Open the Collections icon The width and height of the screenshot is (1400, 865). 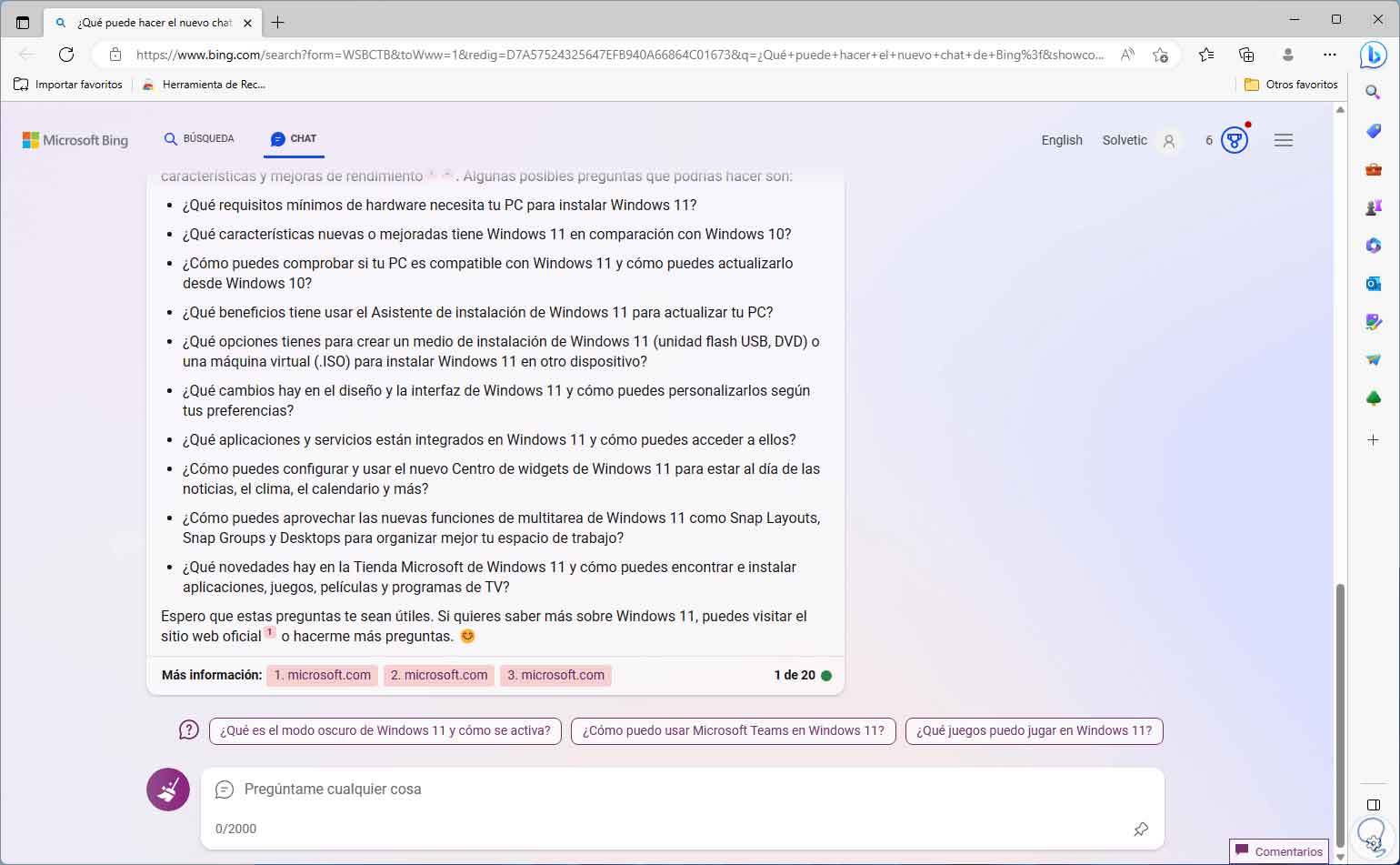coord(1246,55)
